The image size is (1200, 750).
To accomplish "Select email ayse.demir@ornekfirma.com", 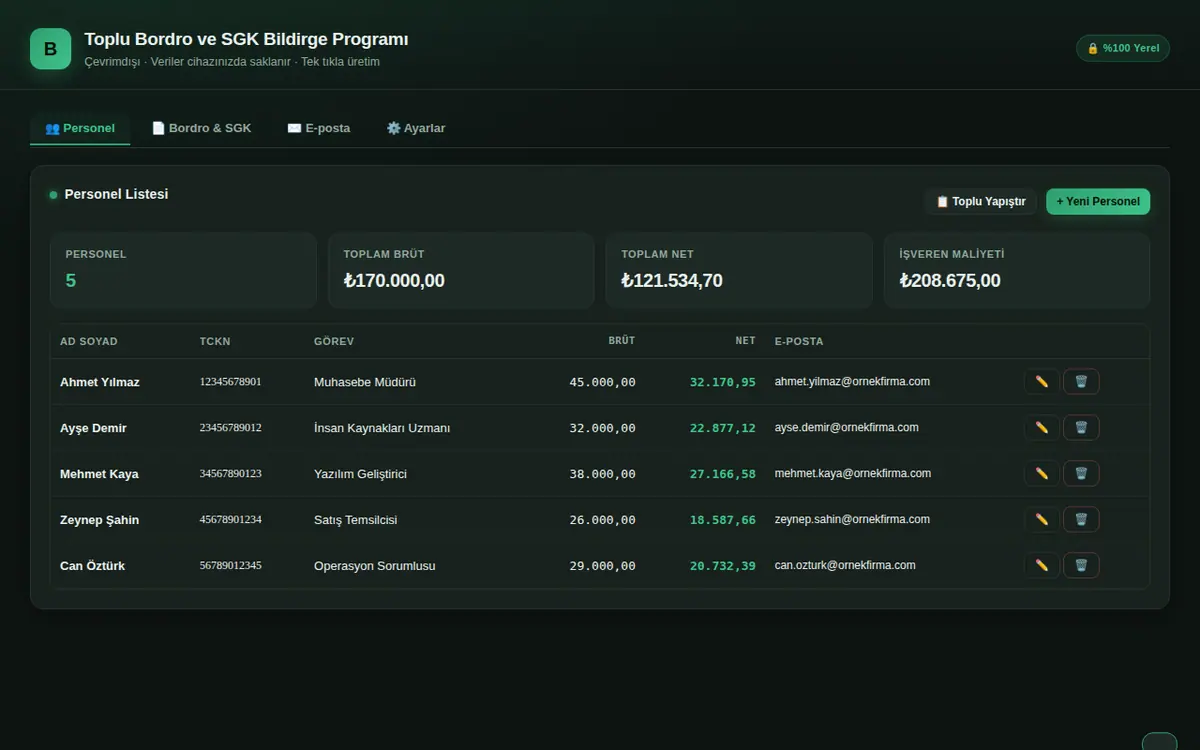I will click(847, 428).
